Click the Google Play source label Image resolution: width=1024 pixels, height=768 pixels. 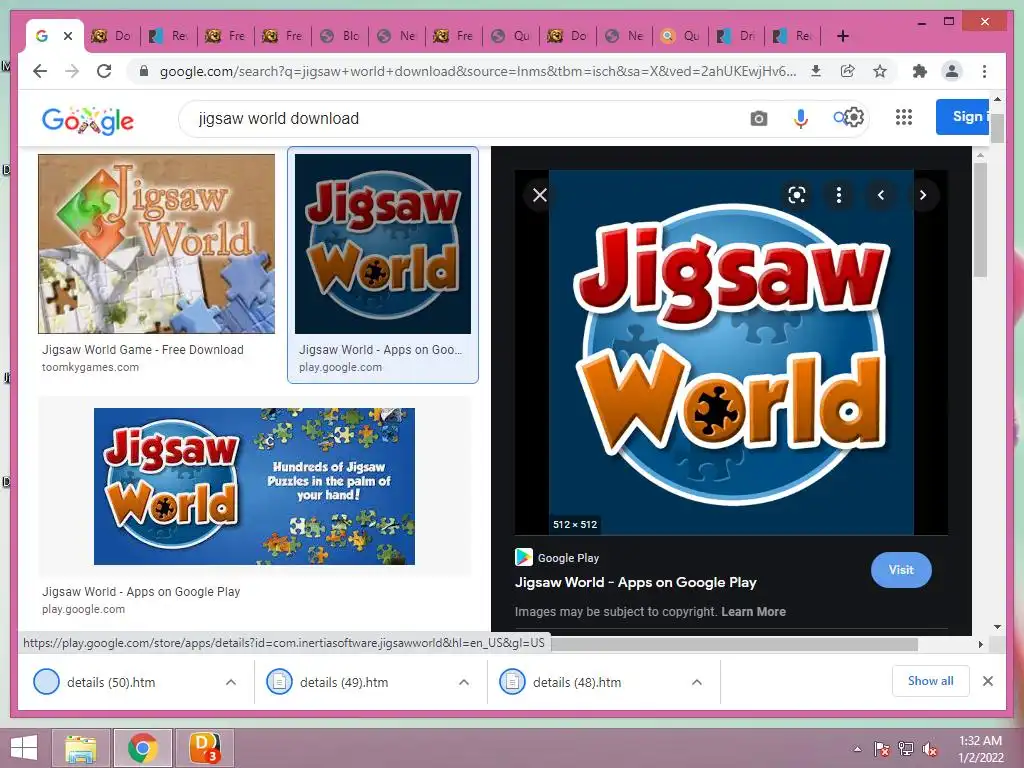pos(568,558)
